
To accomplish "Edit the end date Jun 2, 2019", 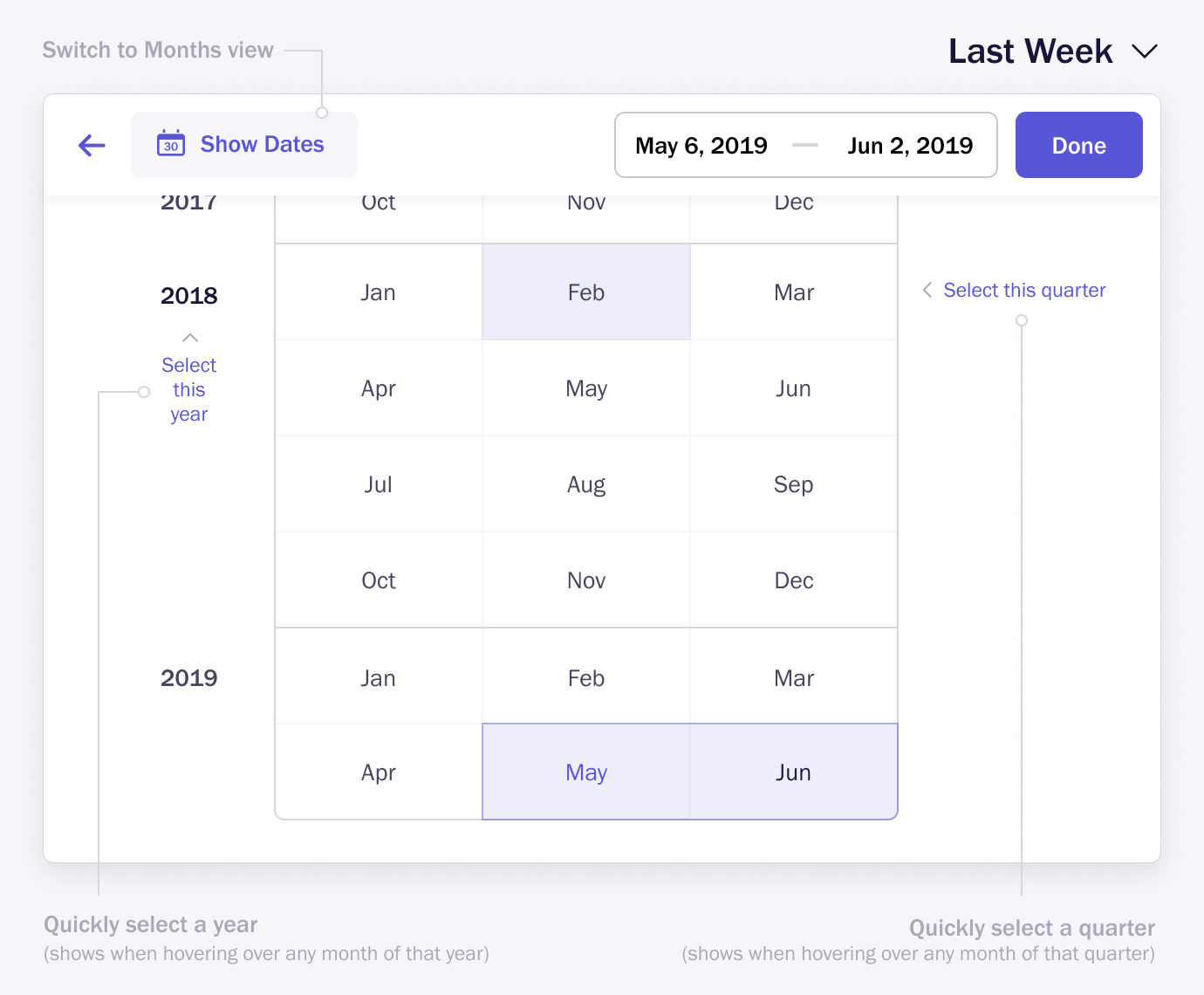I will click(910, 146).
